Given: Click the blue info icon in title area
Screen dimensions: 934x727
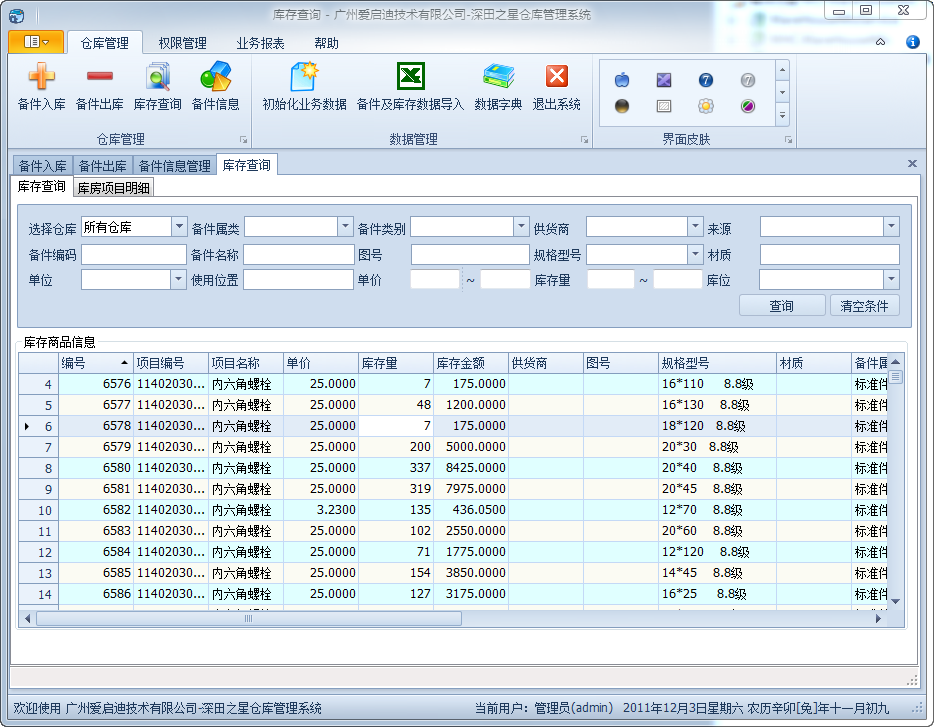Looking at the screenshot, I should coord(912,42).
